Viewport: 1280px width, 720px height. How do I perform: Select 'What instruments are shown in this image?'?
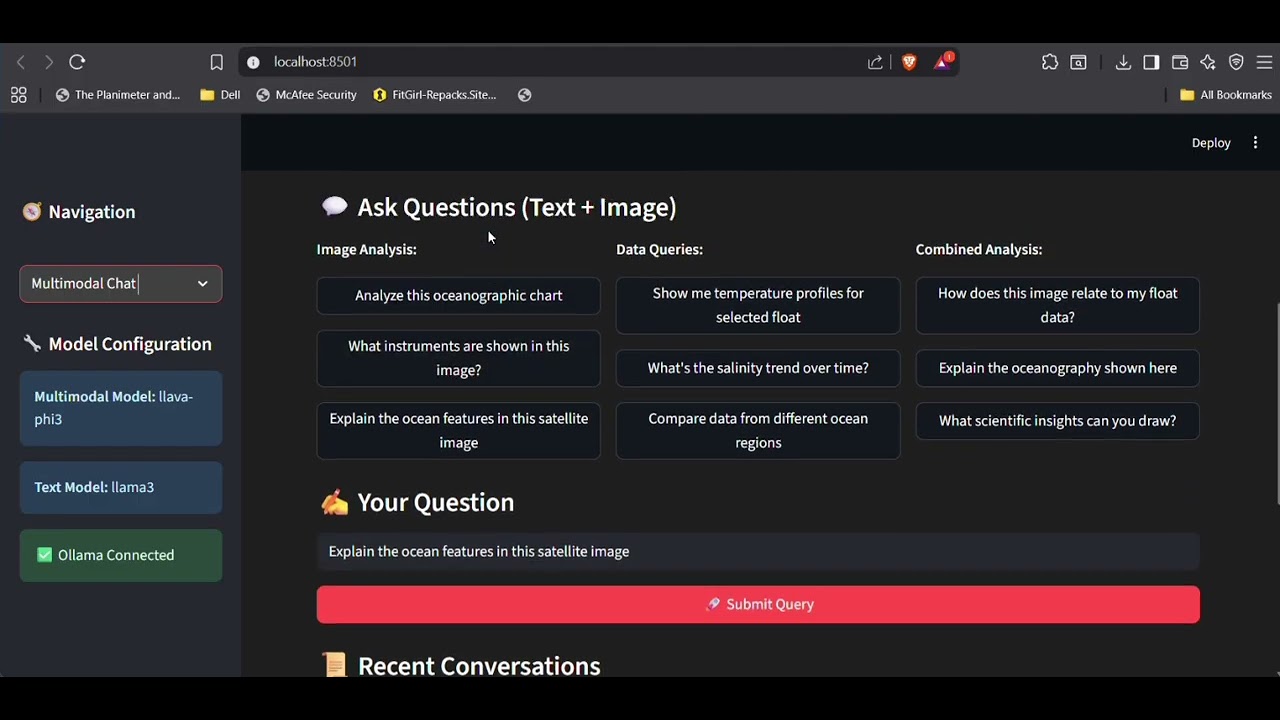458,358
